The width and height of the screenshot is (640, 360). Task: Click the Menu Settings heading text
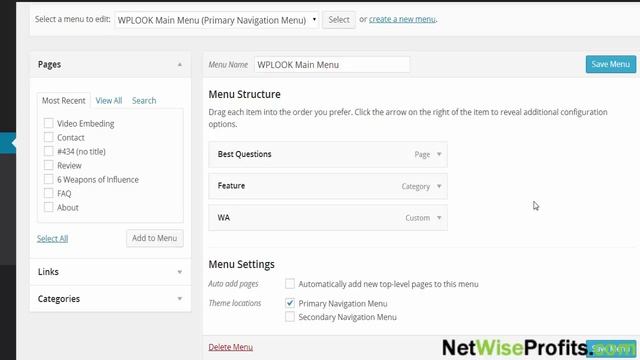coord(242,264)
